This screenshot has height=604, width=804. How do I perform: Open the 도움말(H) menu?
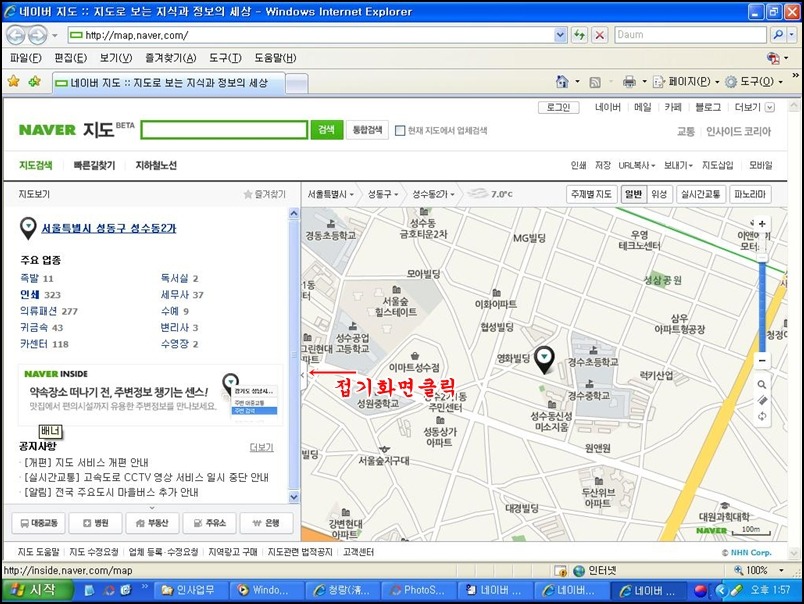[275, 58]
